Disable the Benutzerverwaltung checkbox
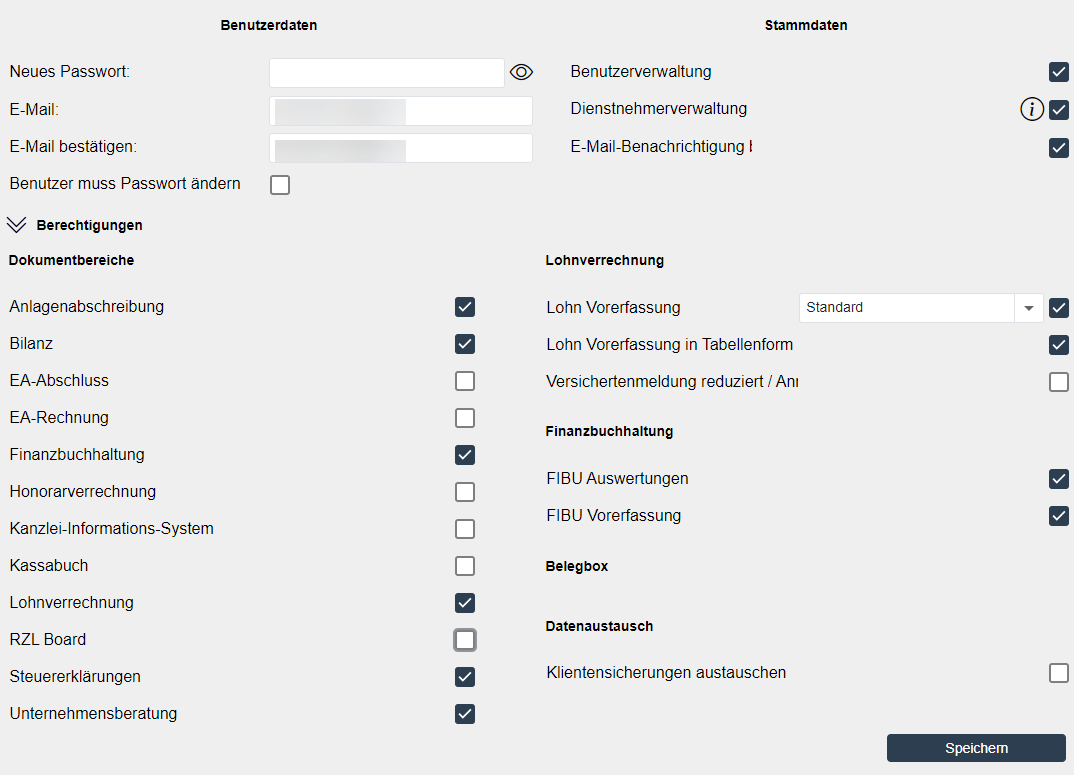The height and width of the screenshot is (775, 1074). click(1059, 72)
